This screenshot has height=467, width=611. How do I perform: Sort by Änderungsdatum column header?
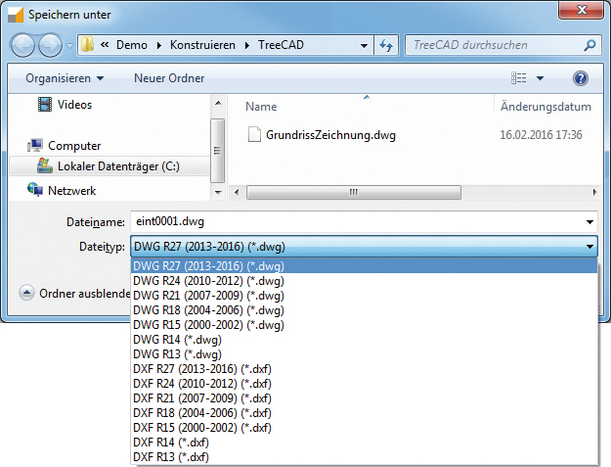[546, 106]
